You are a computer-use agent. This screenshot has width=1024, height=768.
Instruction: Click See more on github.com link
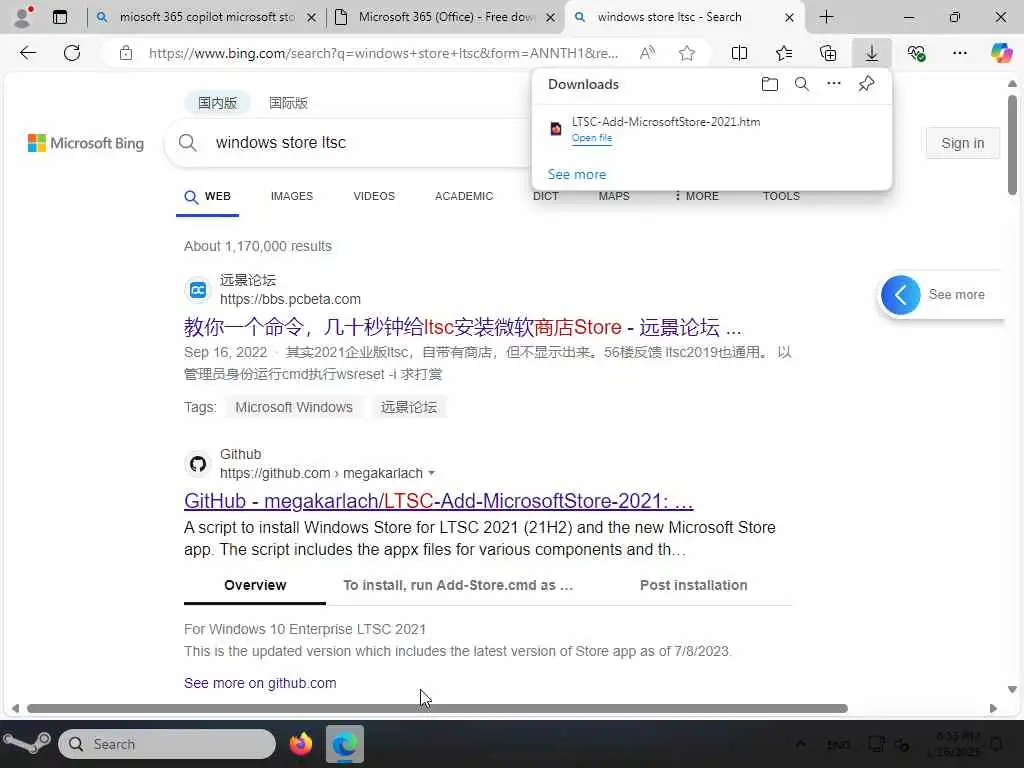coord(260,683)
